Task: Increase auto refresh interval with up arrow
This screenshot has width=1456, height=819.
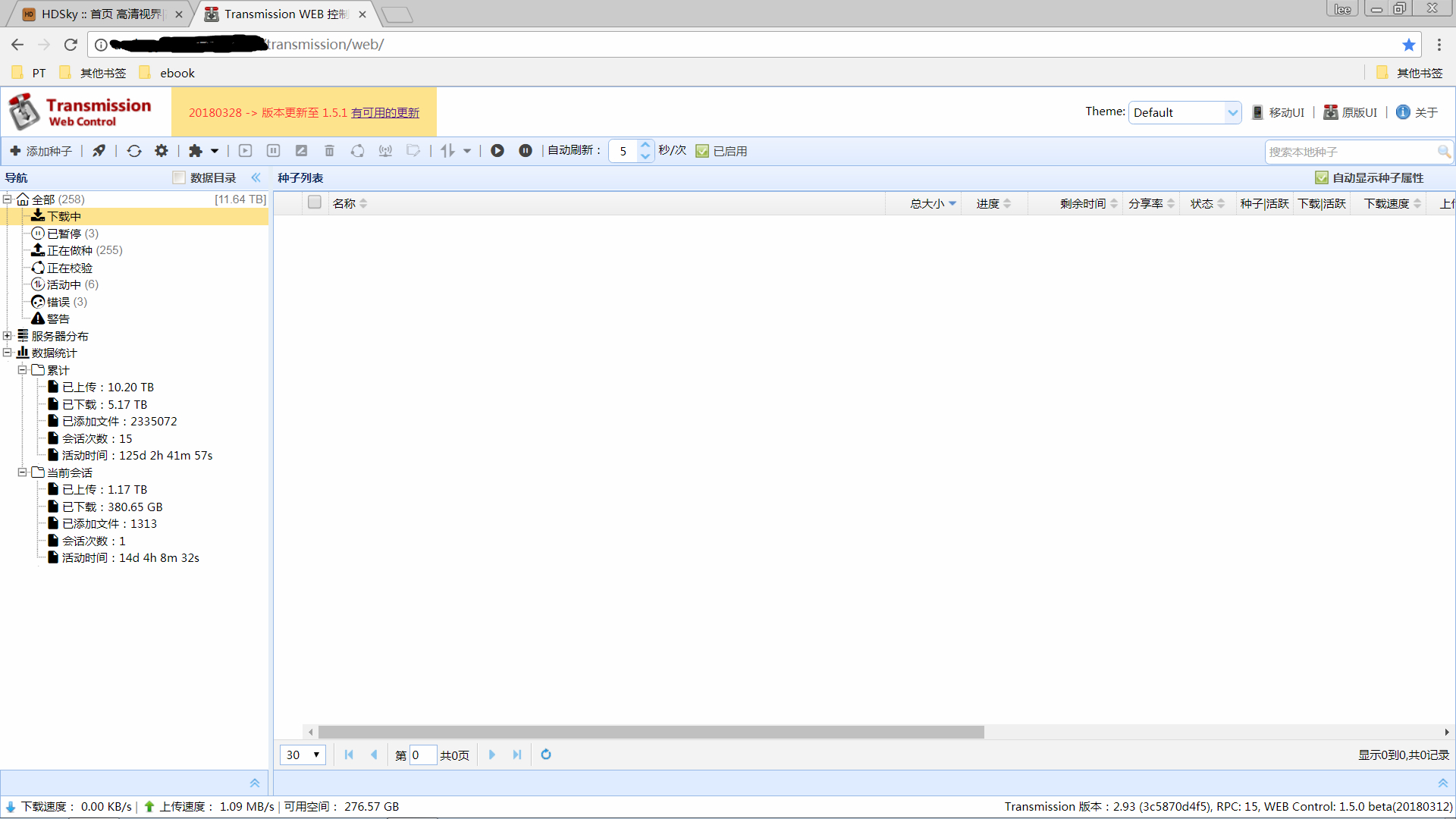Action: click(x=645, y=146)
